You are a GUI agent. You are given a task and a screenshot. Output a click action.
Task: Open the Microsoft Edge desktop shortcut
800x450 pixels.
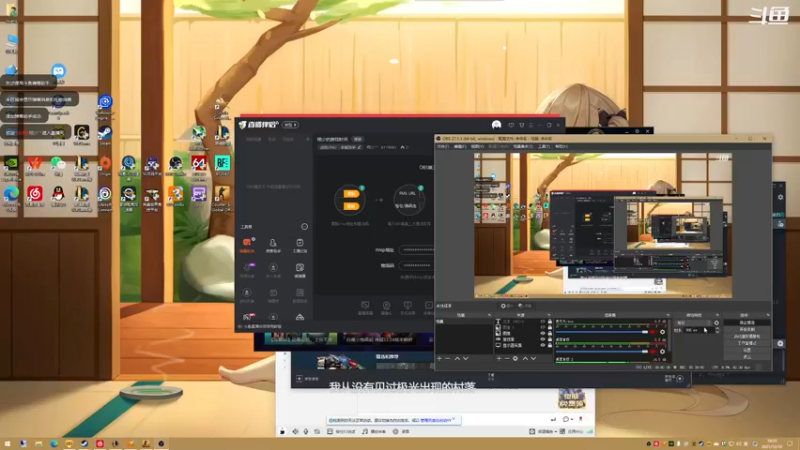(x=11, y=194)
